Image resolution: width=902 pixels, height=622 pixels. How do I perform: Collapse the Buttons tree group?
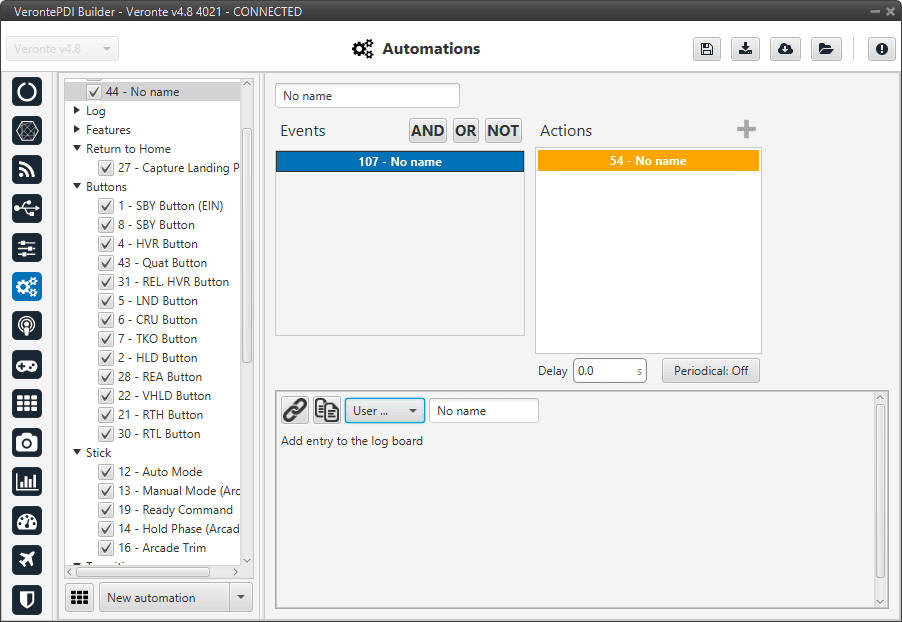tap(77, 186)
